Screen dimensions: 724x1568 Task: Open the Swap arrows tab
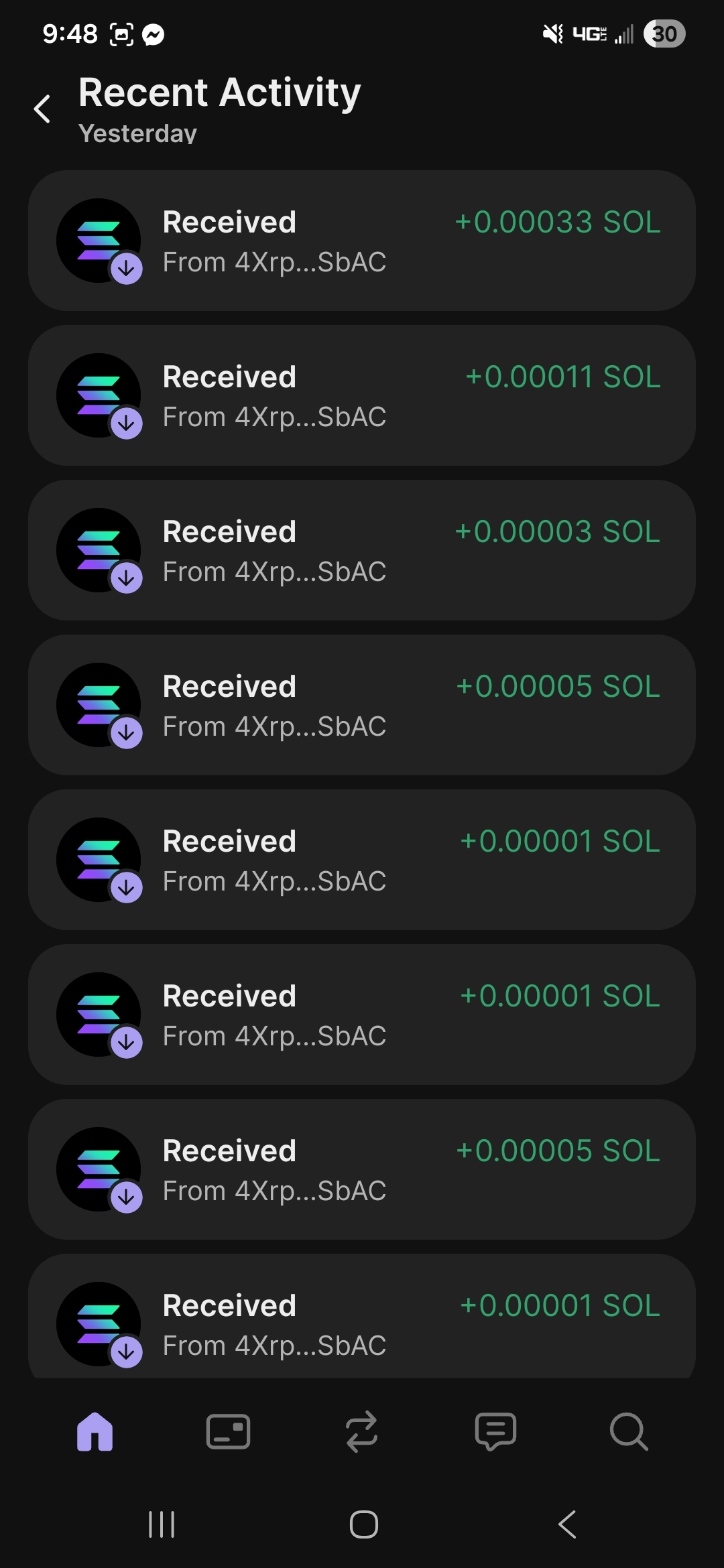[361, 1431]
